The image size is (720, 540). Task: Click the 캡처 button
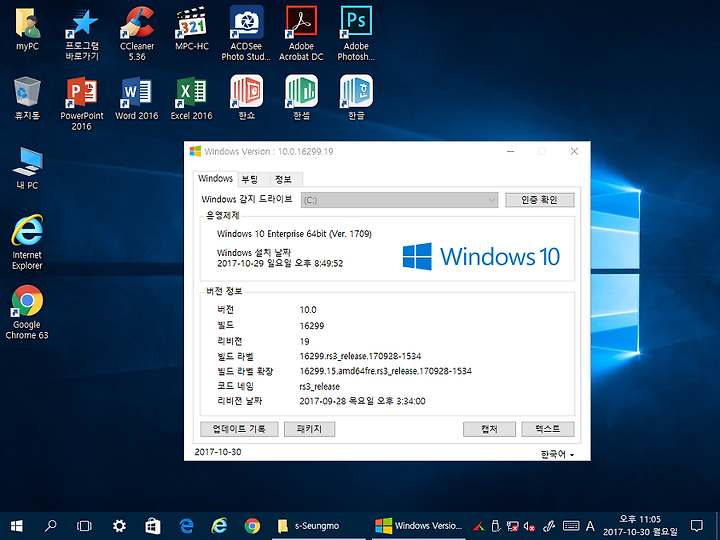point(489,429)
